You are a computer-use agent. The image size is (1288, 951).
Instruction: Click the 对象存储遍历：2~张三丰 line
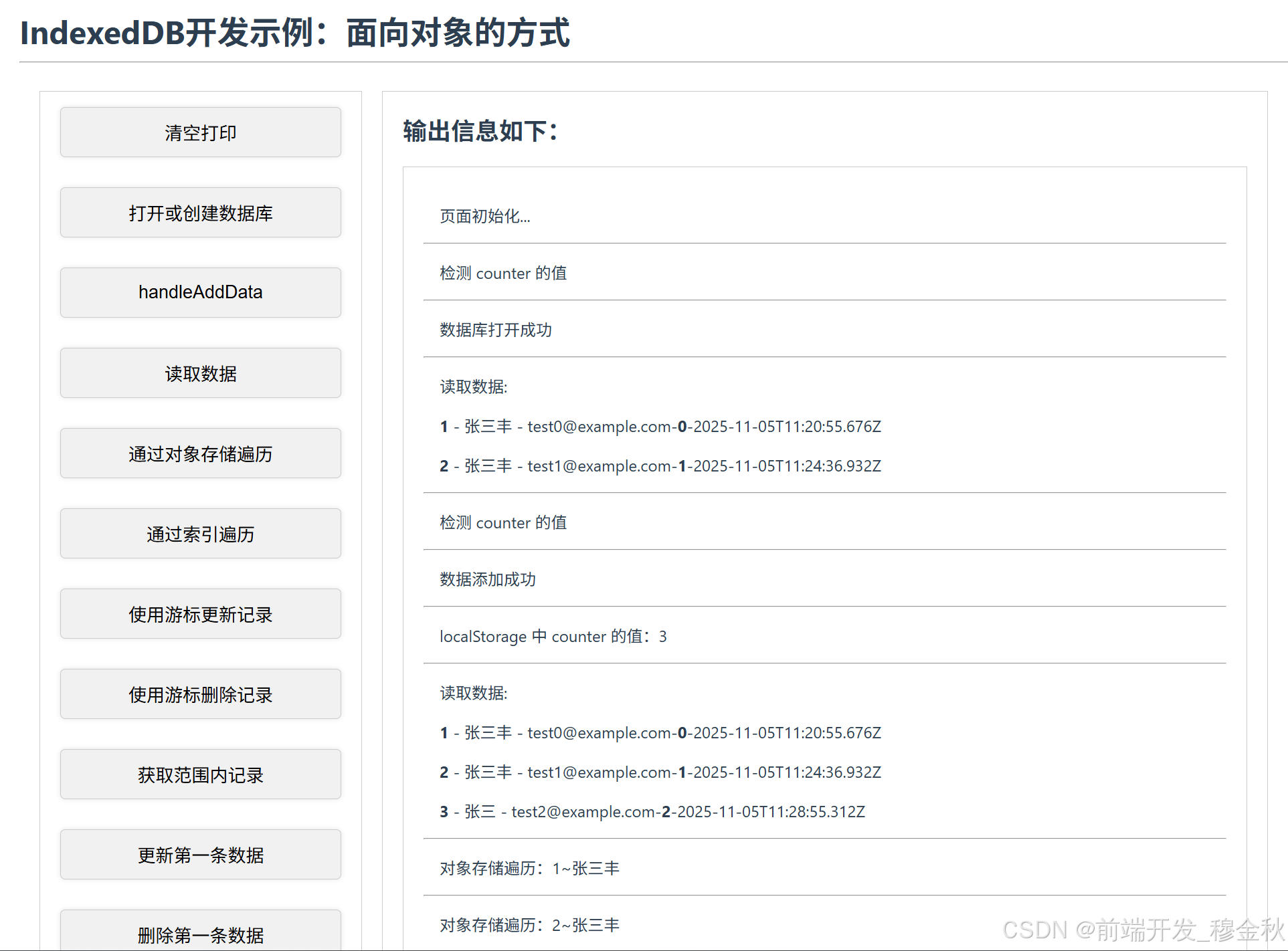[x=529, y=925]
